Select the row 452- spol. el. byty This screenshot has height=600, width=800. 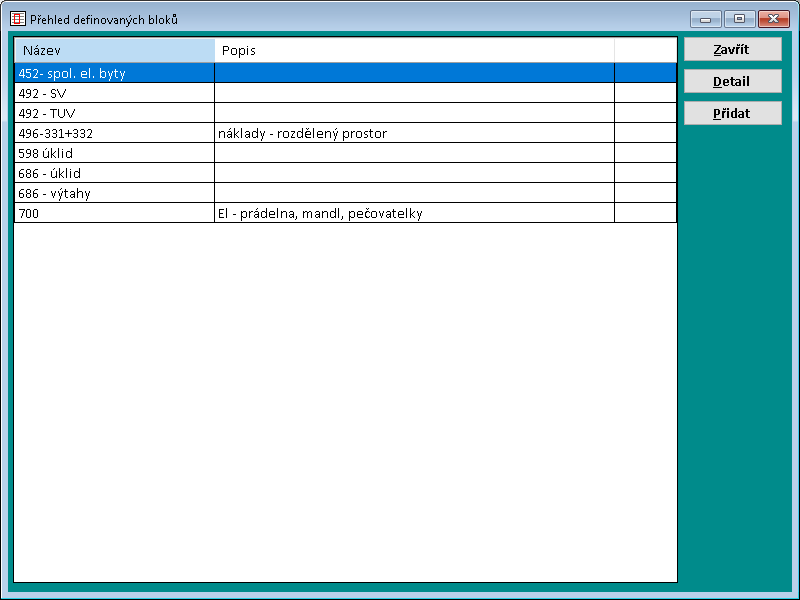click(x=114, y=73)
